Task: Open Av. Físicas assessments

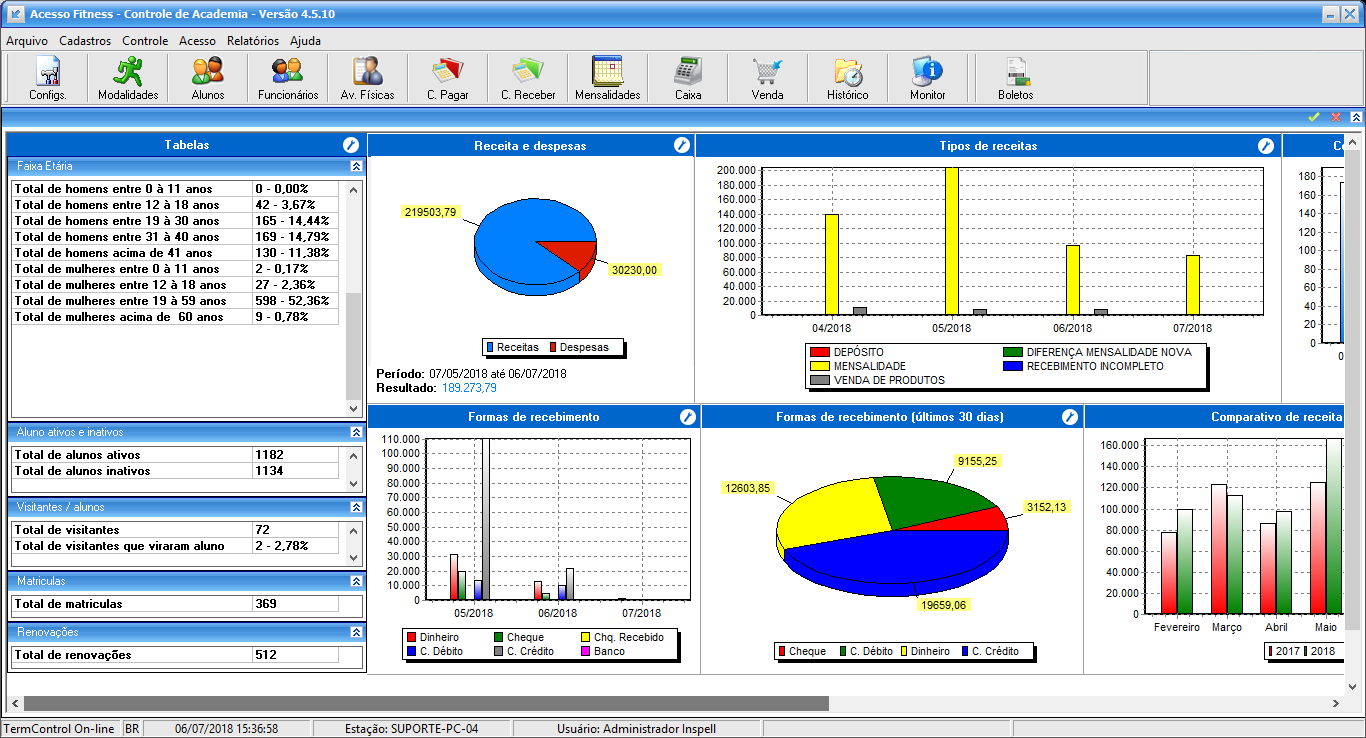Action: (x=368, y=78)
